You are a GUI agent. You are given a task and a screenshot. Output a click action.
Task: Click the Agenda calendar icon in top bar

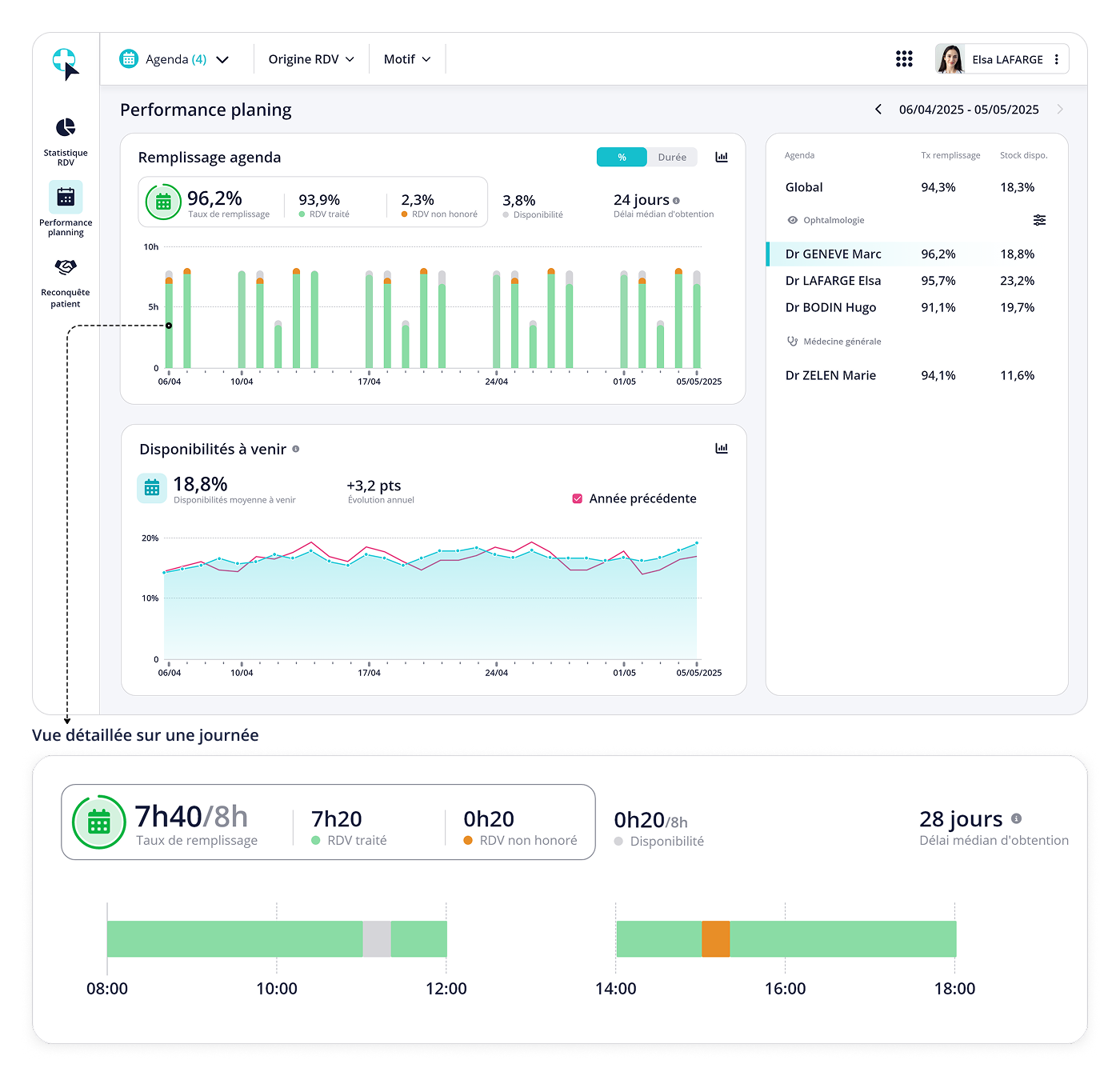129,58
